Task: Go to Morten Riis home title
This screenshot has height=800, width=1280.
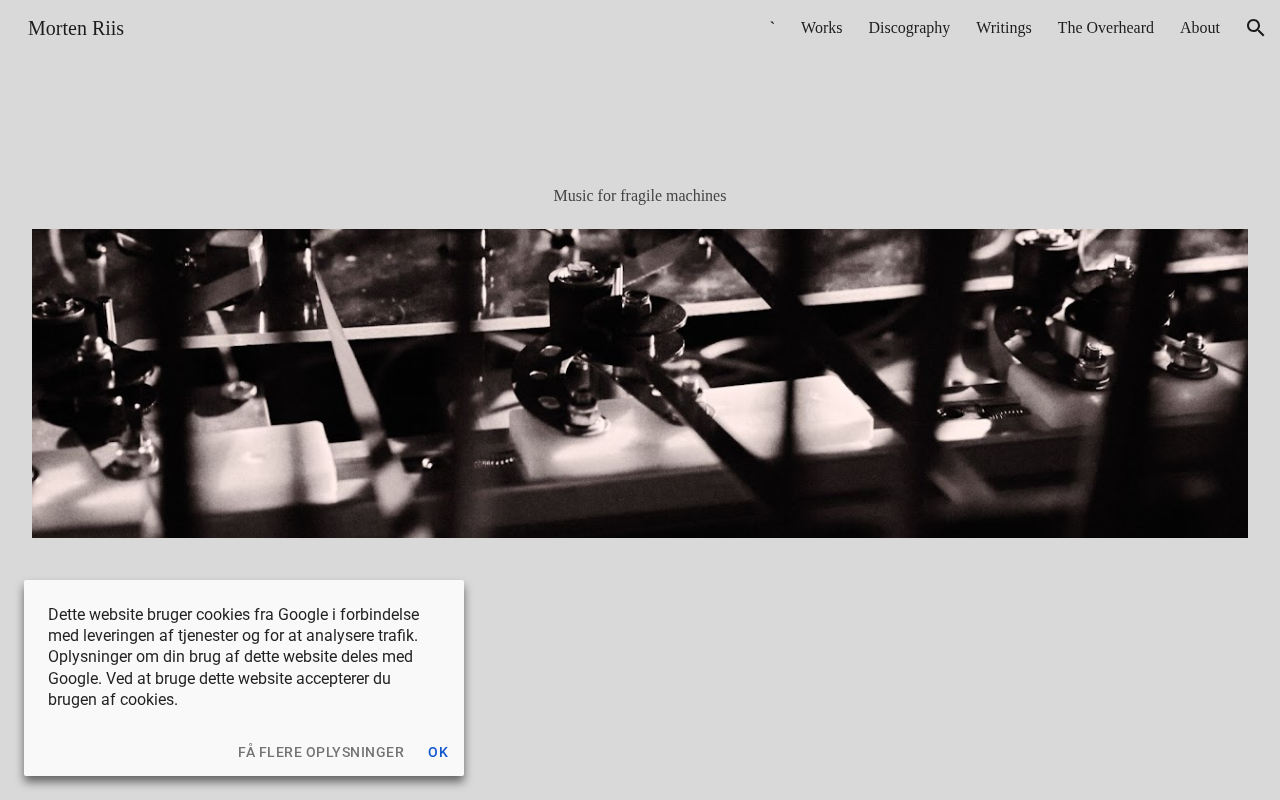Action: 76,28
